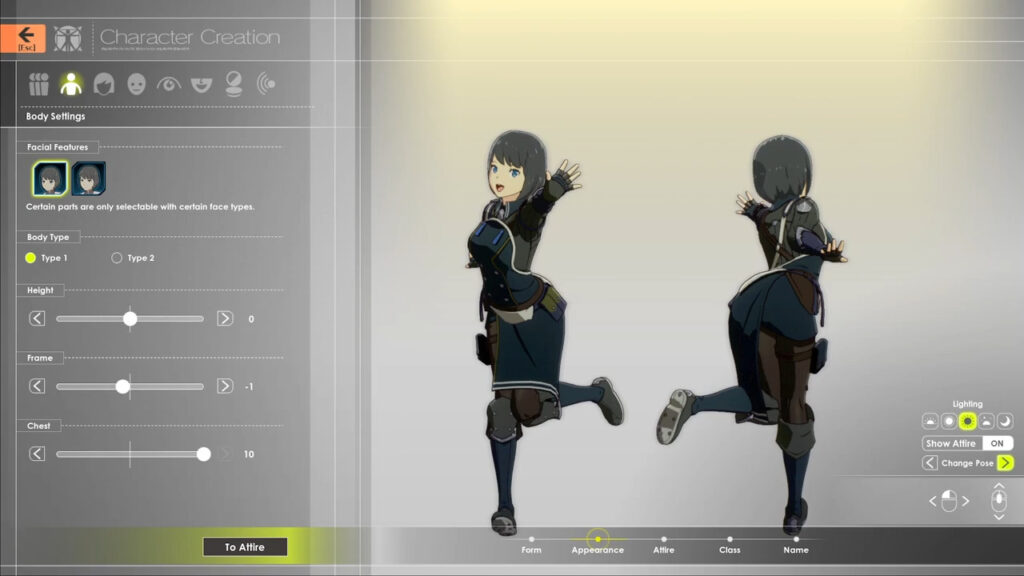Open the mouth category icon
1024x576 pixels.
pyautogui.click(x=201, y=84)
